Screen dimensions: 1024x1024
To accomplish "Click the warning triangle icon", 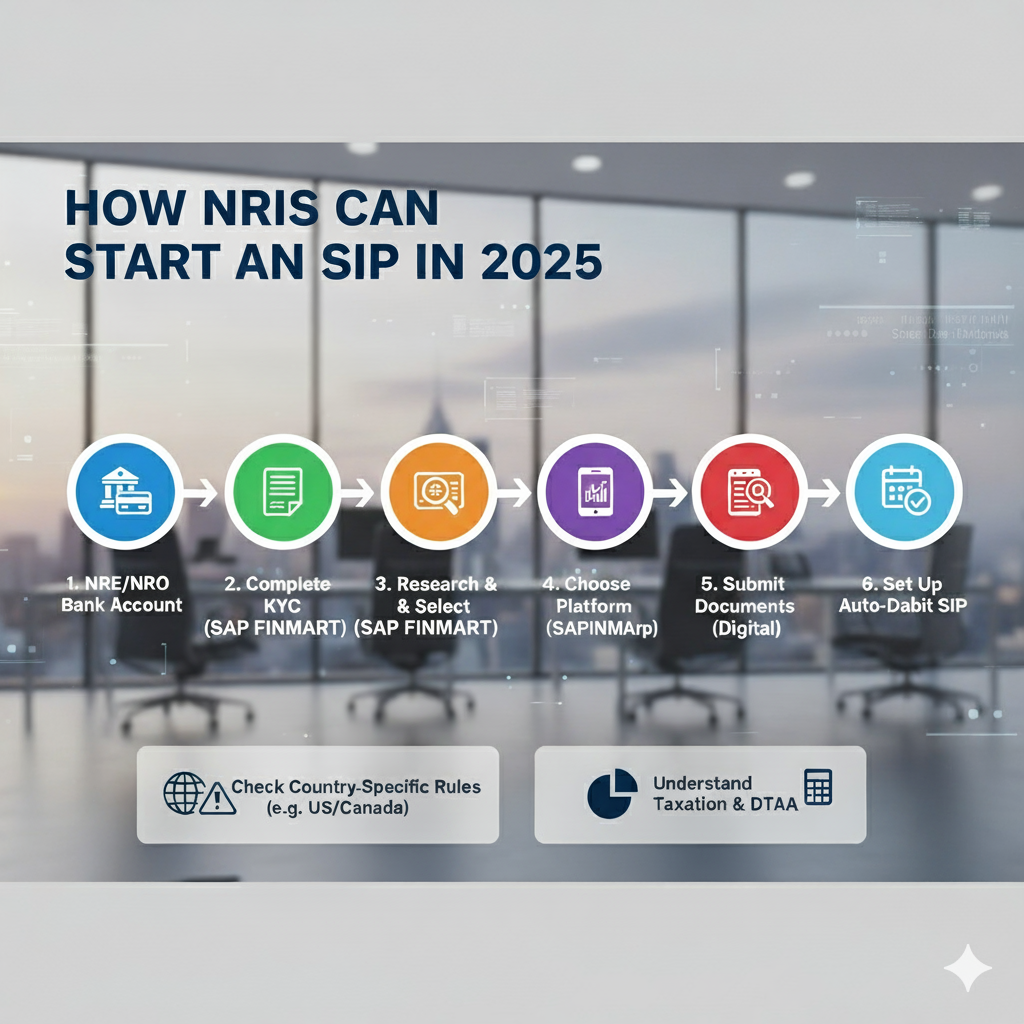I will 217,798.
